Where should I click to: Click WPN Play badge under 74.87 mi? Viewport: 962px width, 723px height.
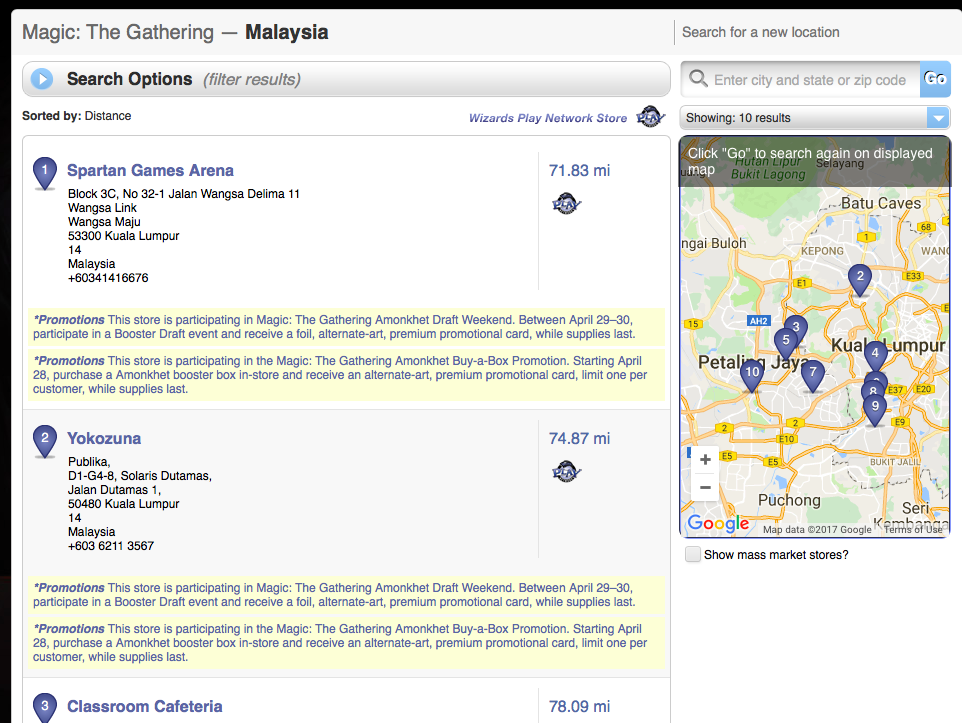point(566,472)
